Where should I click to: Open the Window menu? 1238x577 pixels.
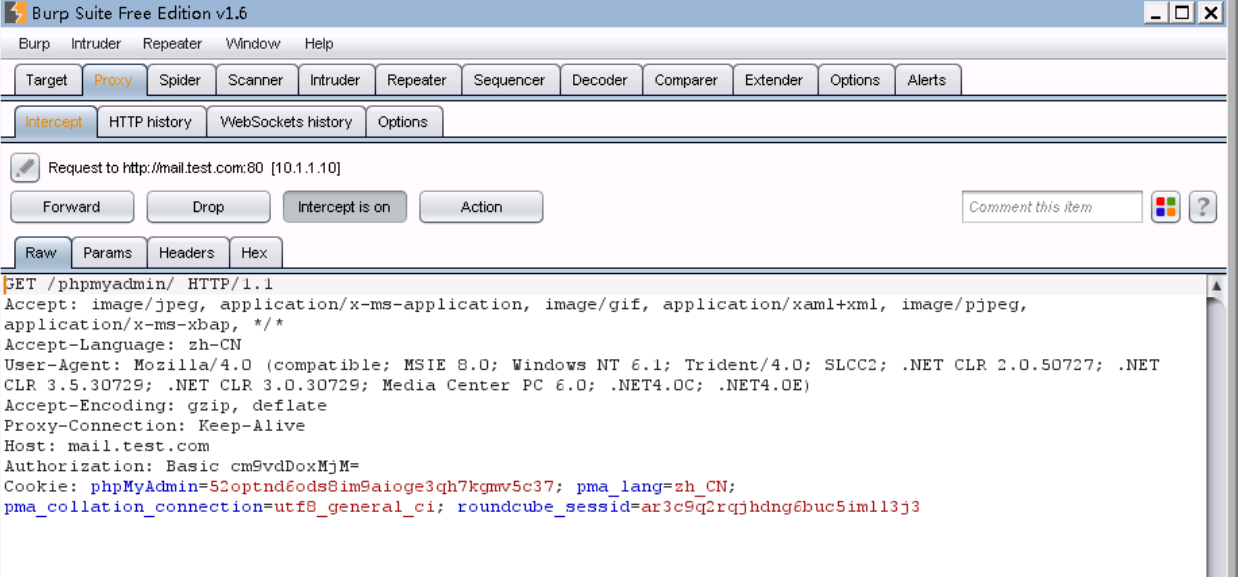pos(253,44)
